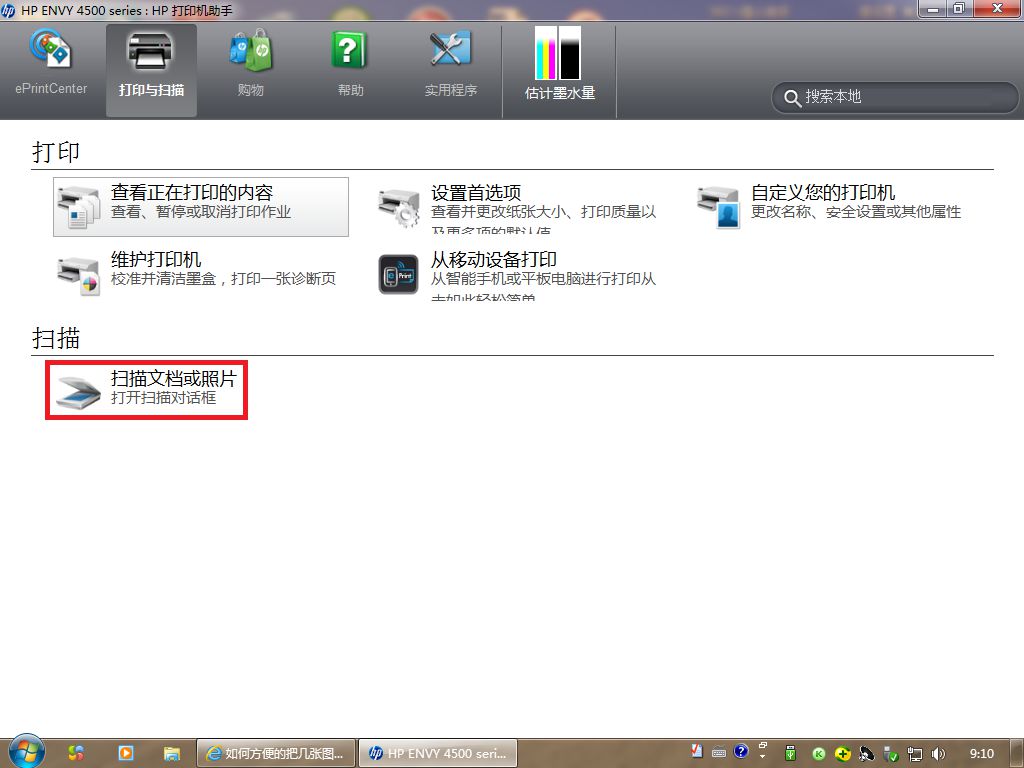Open the Windows Start button
The height and width of the screenshot is (768, 1024).
click(25, 752)
